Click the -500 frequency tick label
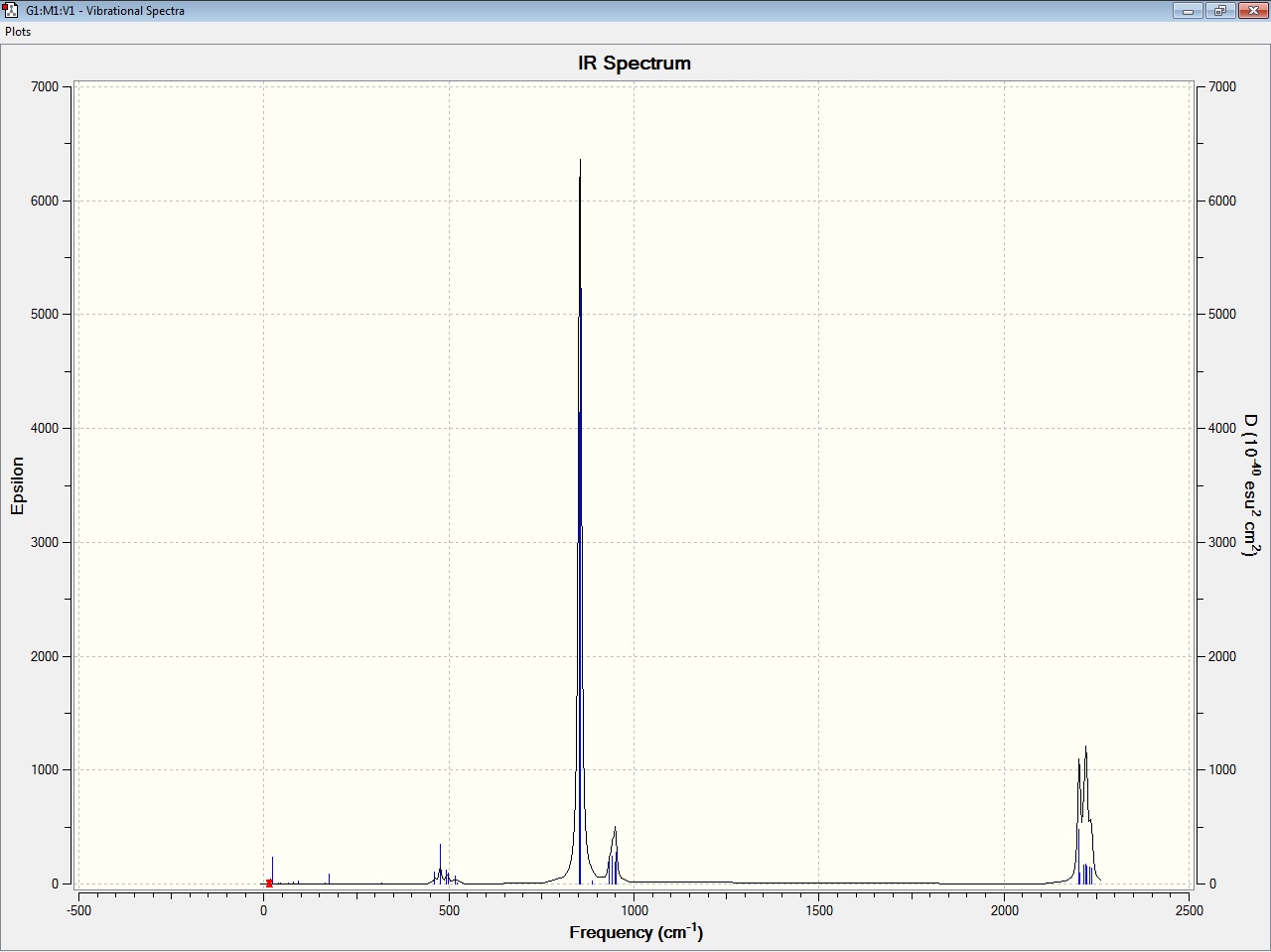The height and width of the screenshot is (952, 1271). 78,910
